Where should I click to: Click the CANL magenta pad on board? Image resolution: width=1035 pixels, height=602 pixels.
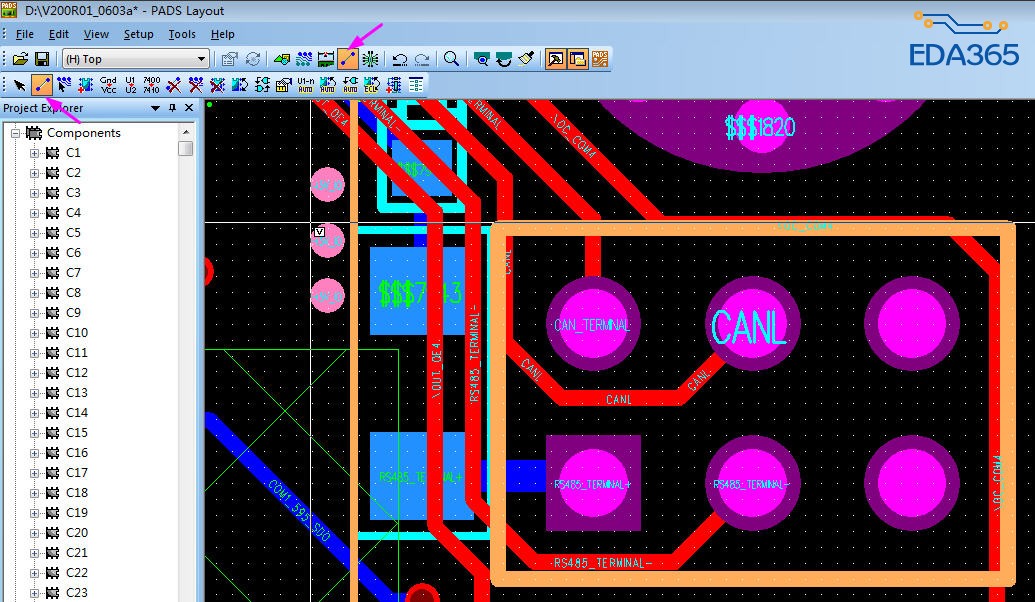tap(751, 322)
